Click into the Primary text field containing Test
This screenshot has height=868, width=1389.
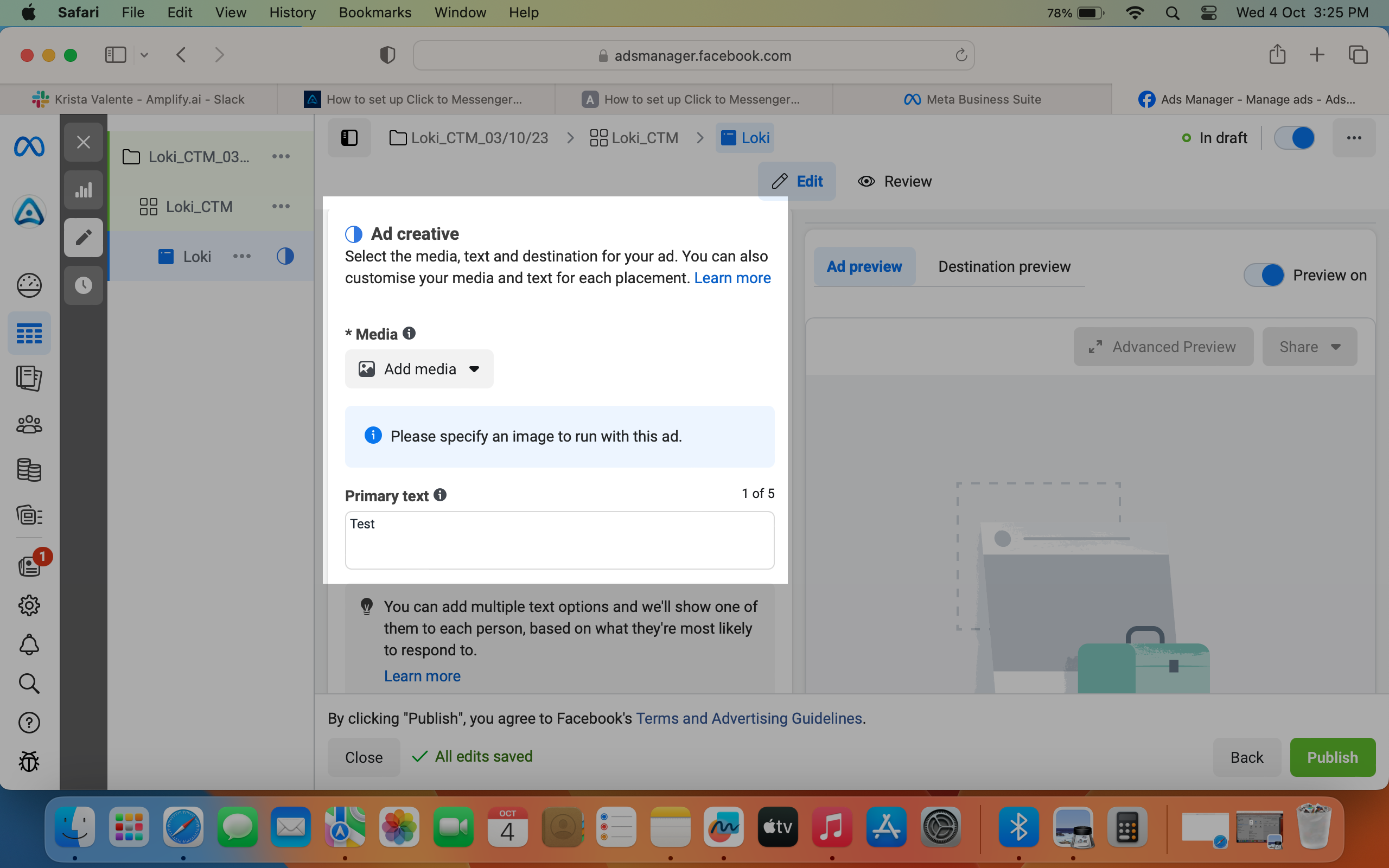(559, 540)
